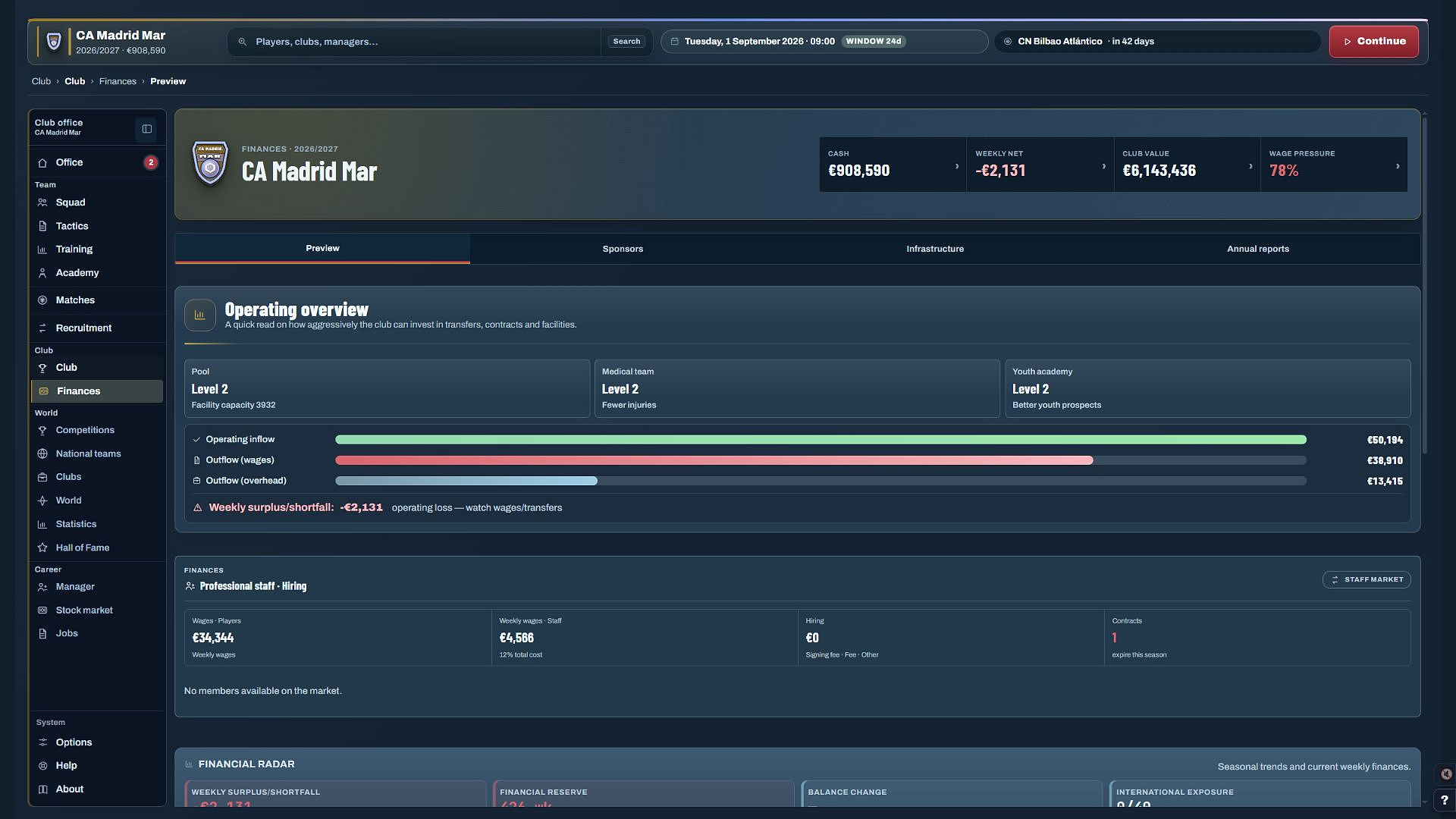
Task: Switch to the Preview tab
Action: 322,249
